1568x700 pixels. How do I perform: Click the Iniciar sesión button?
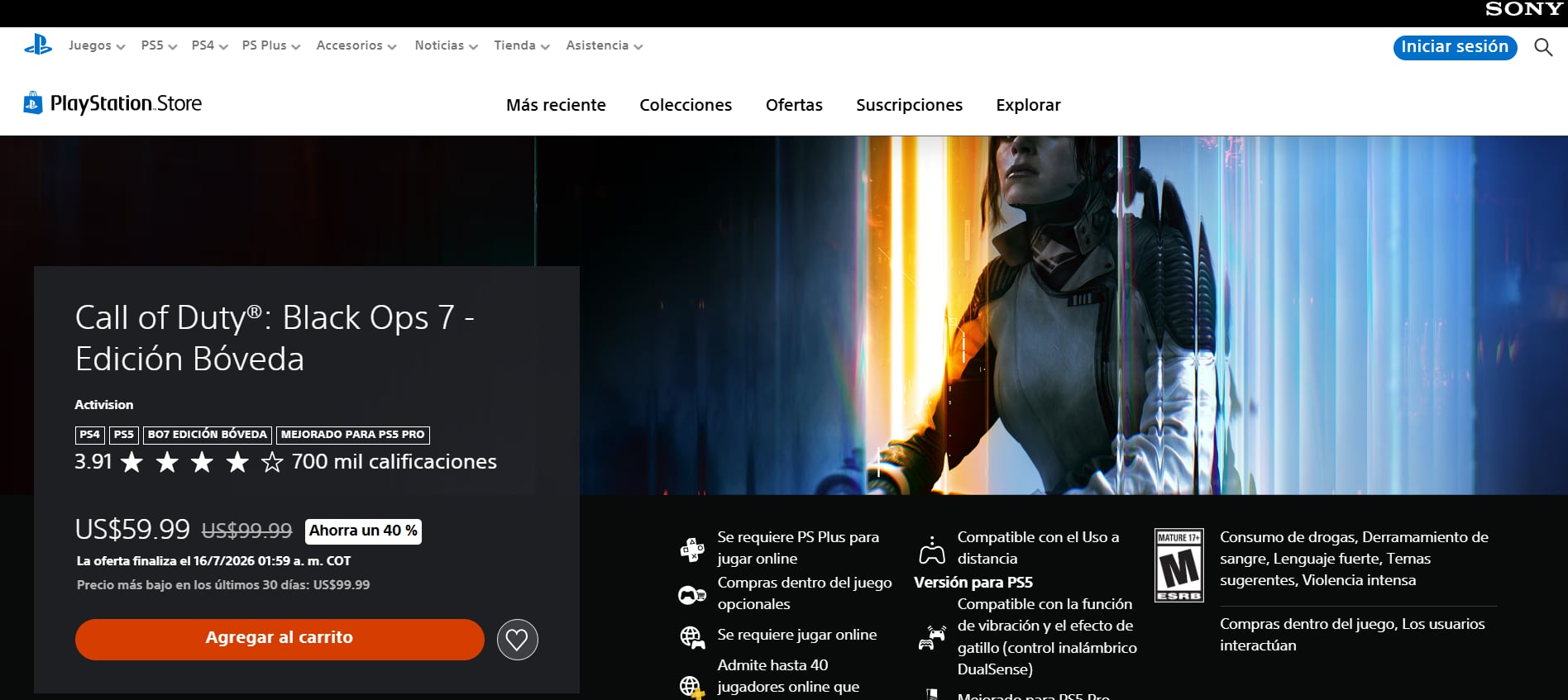(x=1455, y=47)
